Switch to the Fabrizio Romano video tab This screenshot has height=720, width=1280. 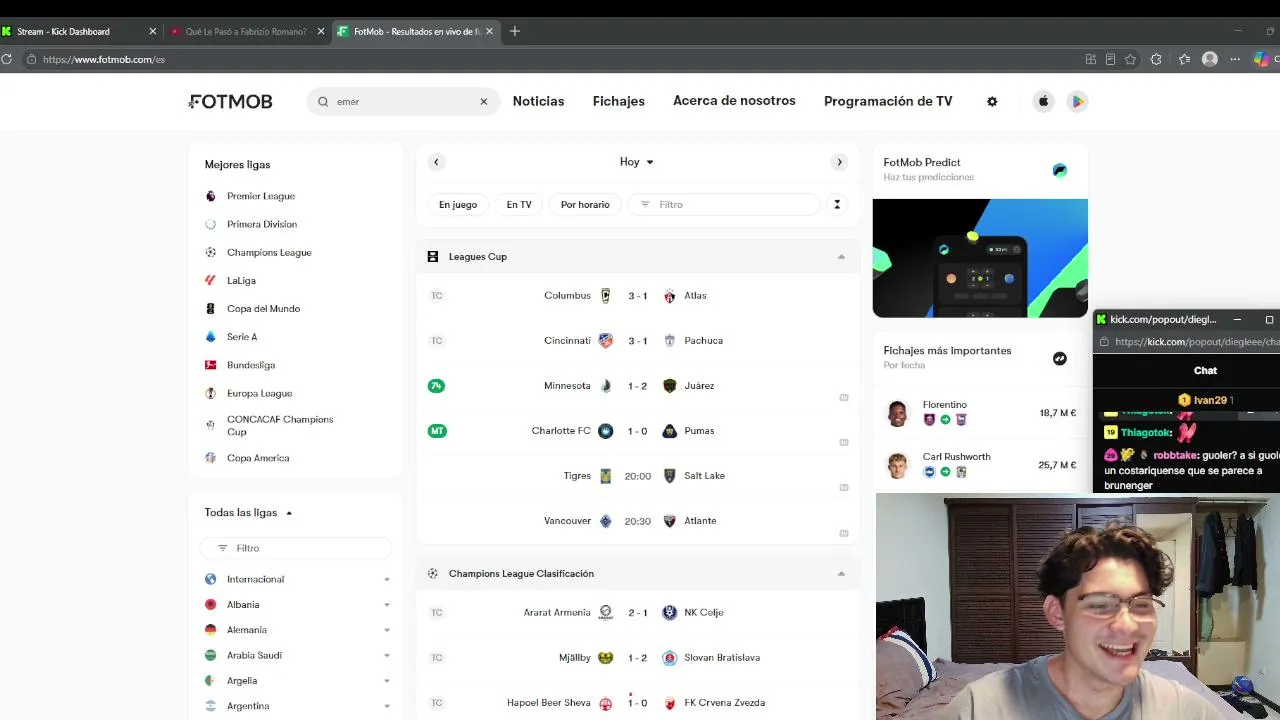pyautogui.click(x=246, y=31)
